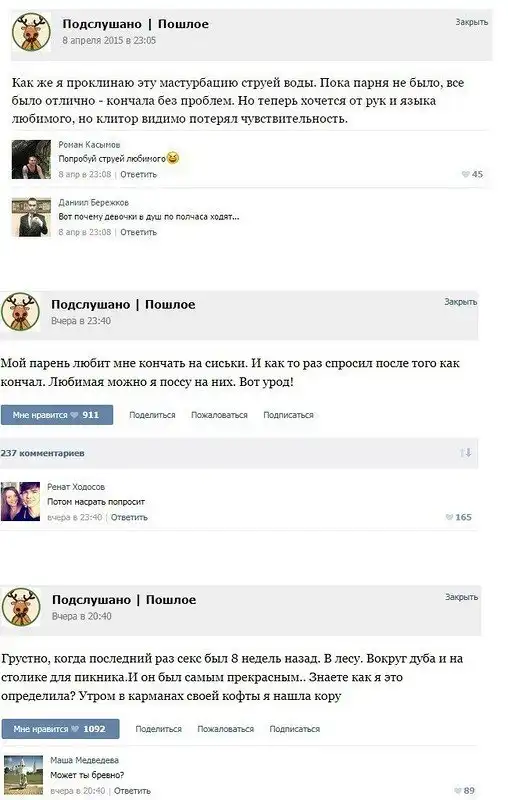The width and height of the screenshot is (508, 800).
Task: Open Роман Касымов's profile photo thumbnail
Action: click(32, 159)
